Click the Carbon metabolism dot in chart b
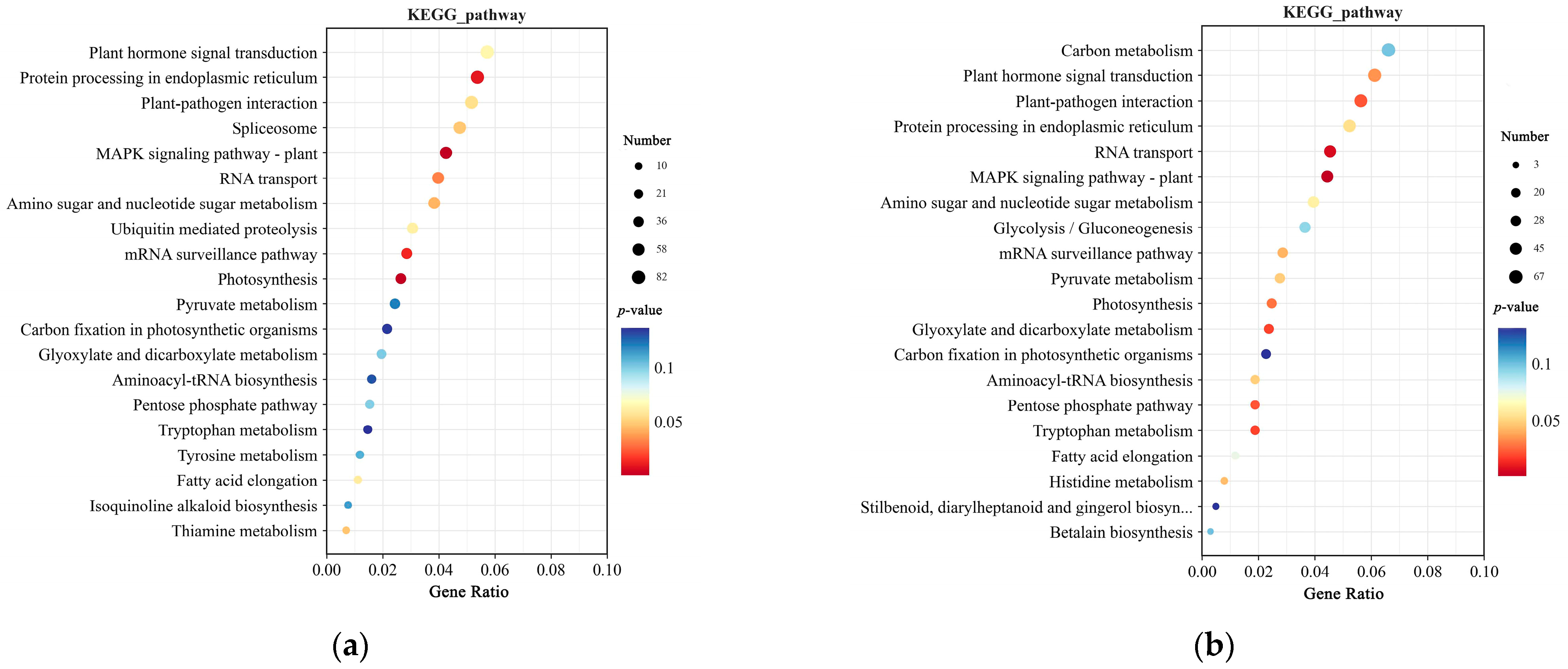Image resolution: width=1568 pixels, height=669 pixels. (1388, 50)
